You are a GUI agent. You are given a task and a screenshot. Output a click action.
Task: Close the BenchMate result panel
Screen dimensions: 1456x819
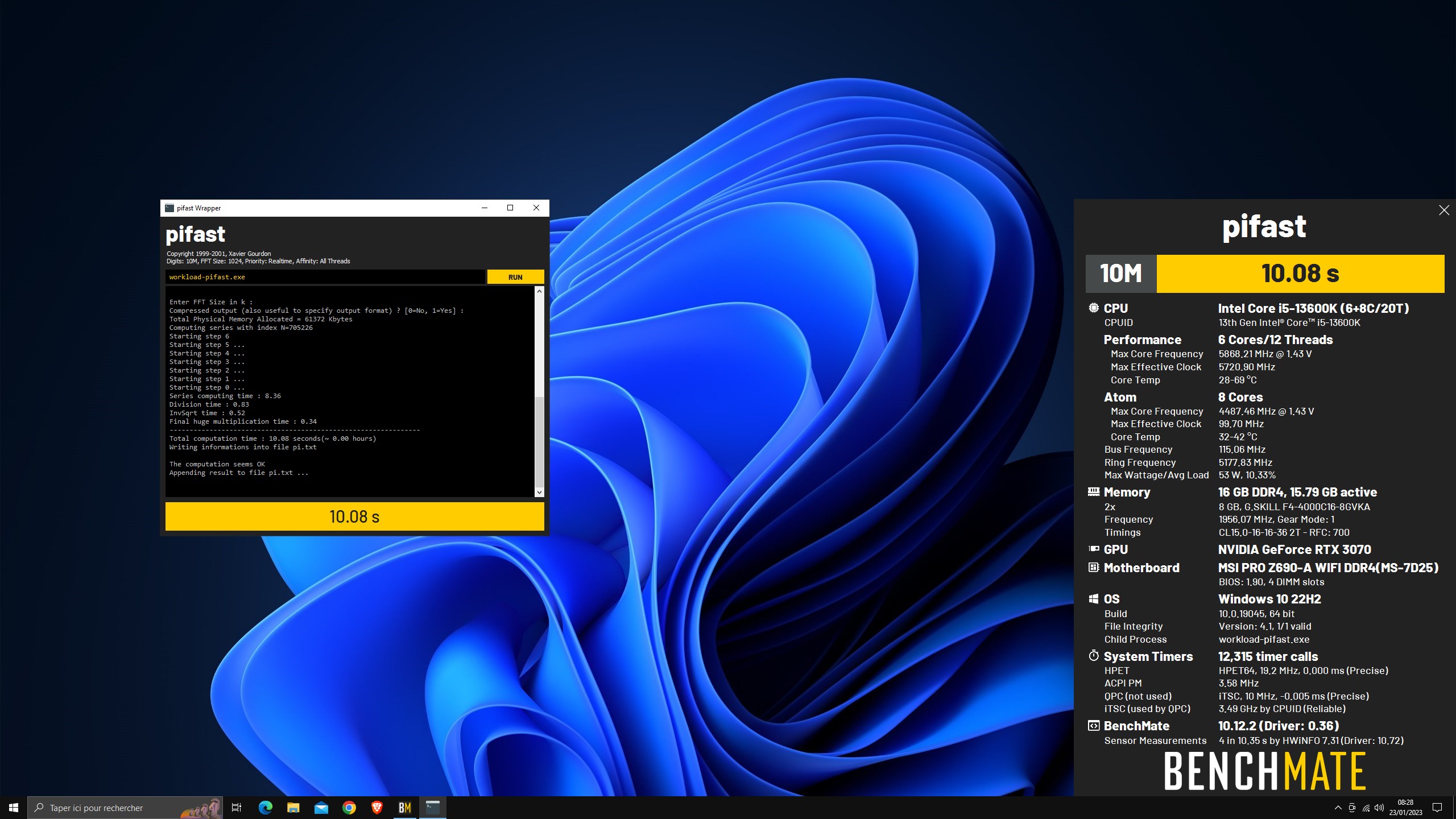pos(1443,210)
